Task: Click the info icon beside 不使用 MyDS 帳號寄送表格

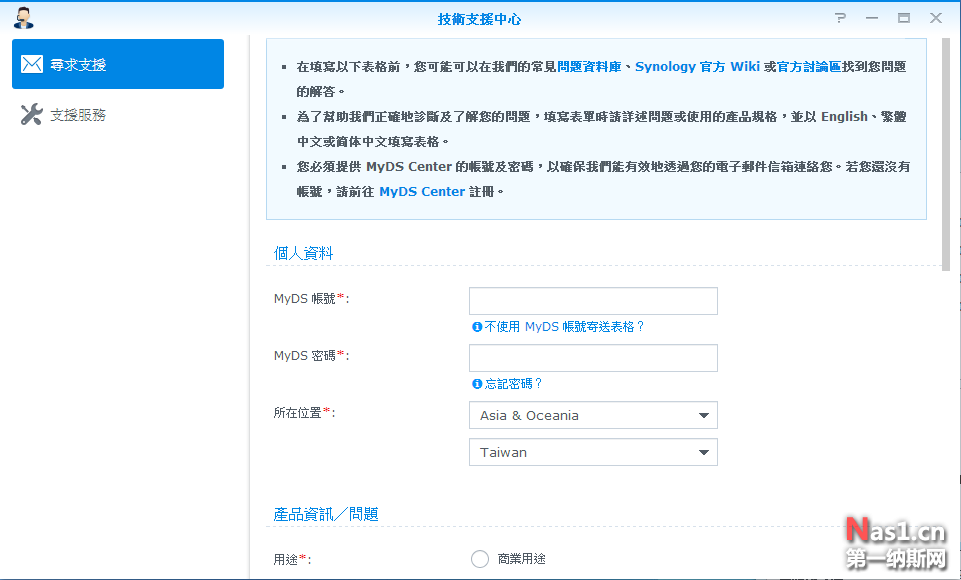Action: click(x=477, y=327)
